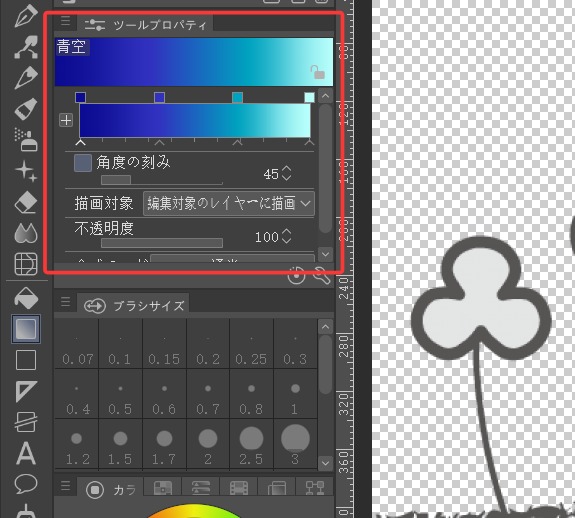The height and width of the screenshot is (518, 575).
Task: Open Tool Property panel menu icon
Action: coord(65,21)
